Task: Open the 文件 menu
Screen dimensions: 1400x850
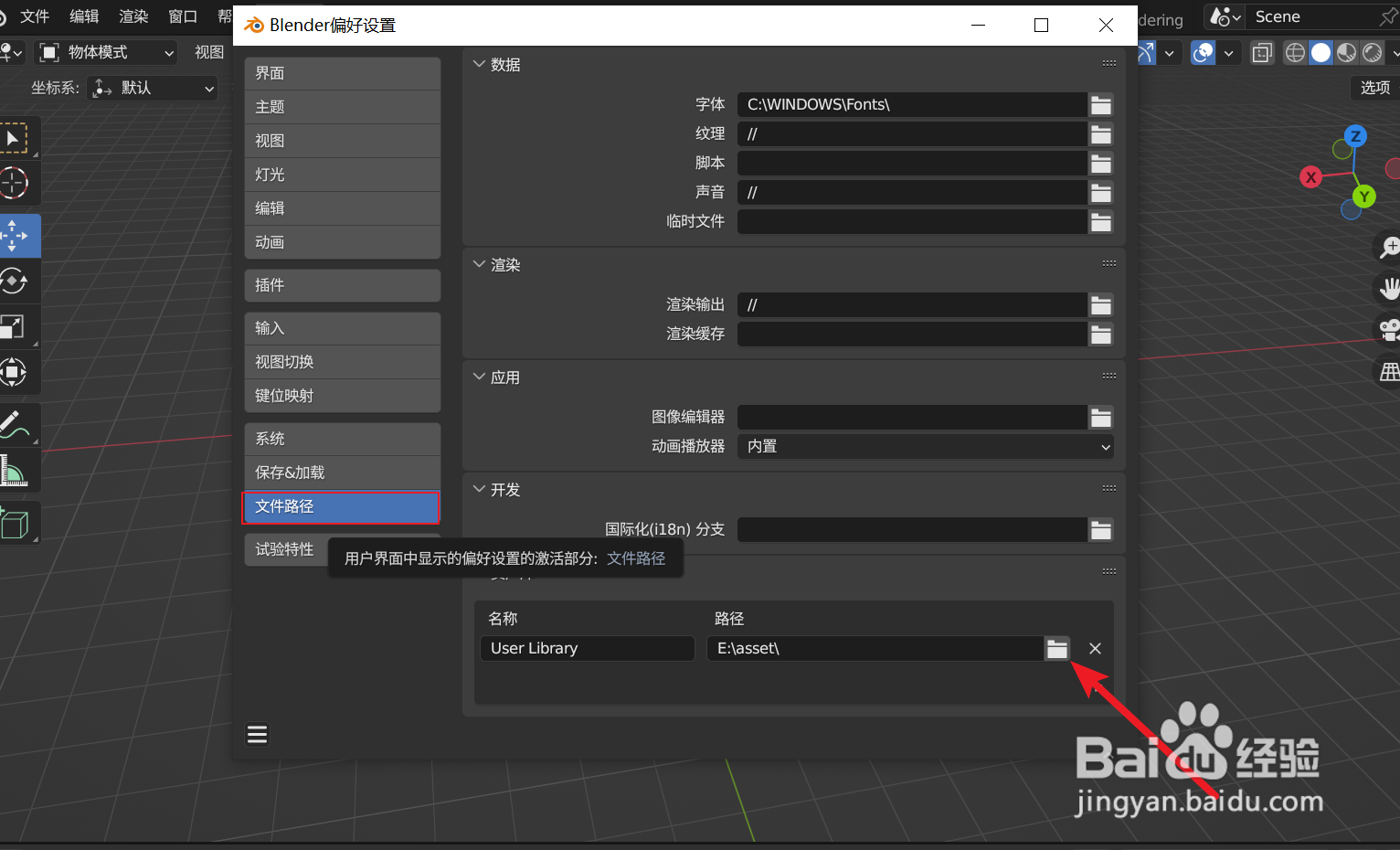Action: [35, 16]
